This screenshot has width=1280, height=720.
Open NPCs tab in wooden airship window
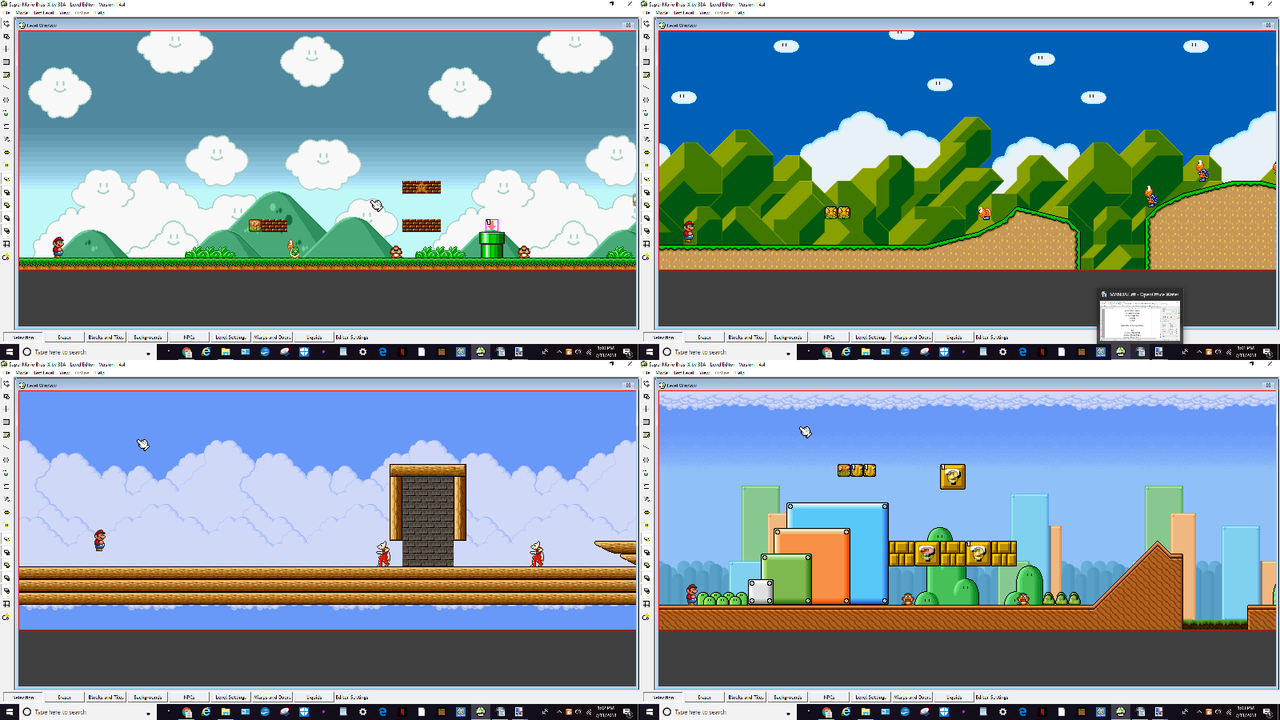(x=188, y=697)
